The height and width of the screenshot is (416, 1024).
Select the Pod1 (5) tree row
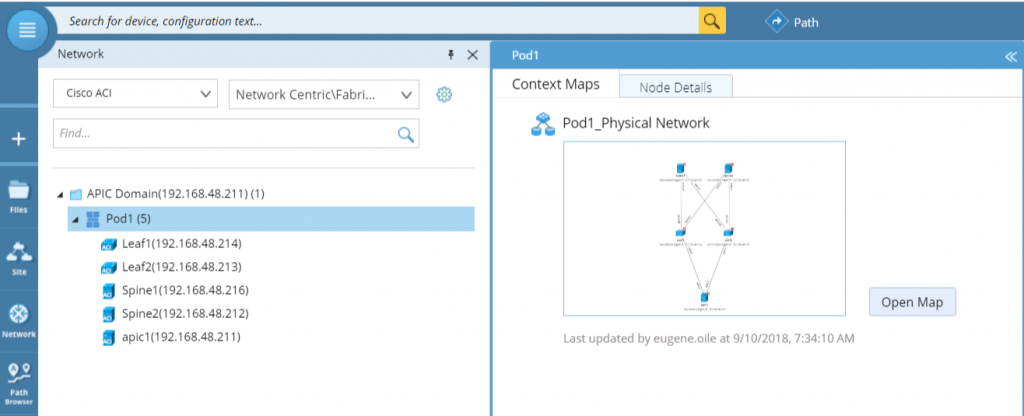pos(271,219)
